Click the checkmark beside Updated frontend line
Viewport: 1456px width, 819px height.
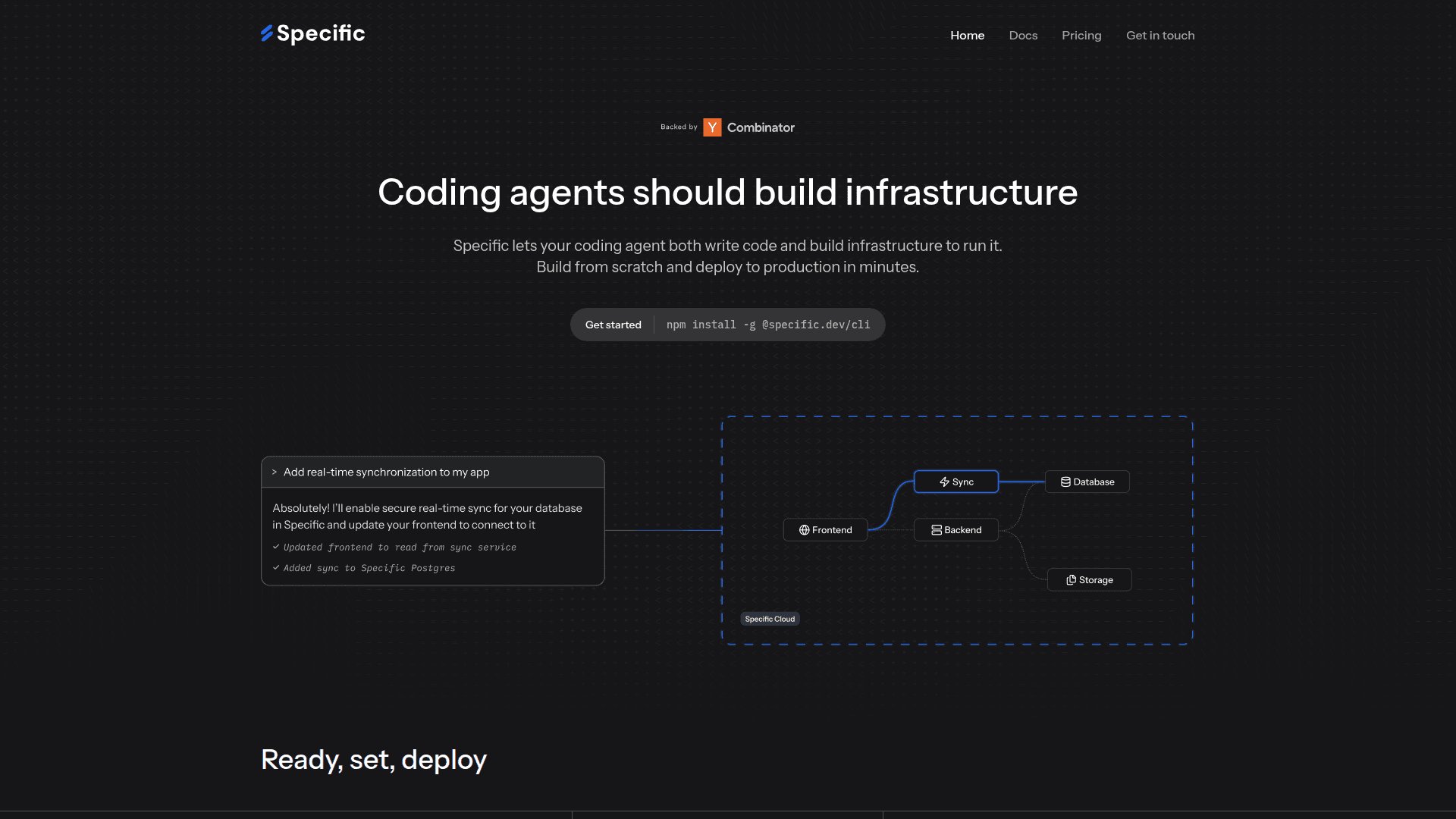click(276, 547)
